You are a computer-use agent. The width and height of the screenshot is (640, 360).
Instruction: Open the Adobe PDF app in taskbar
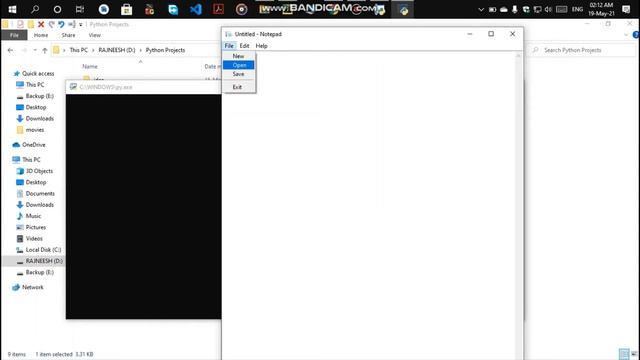click(218, 9)
